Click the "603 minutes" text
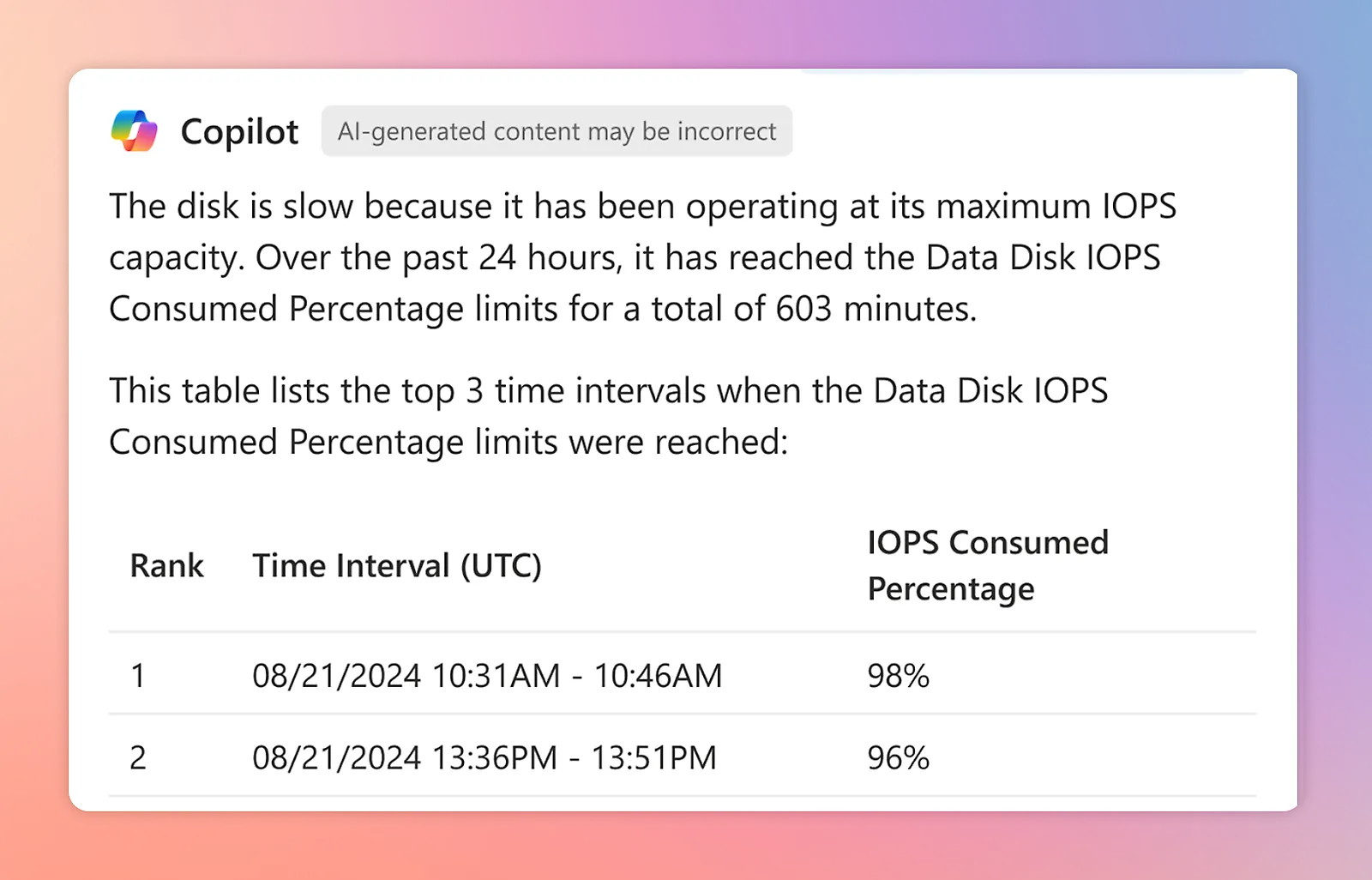 [x=876, y=309]
